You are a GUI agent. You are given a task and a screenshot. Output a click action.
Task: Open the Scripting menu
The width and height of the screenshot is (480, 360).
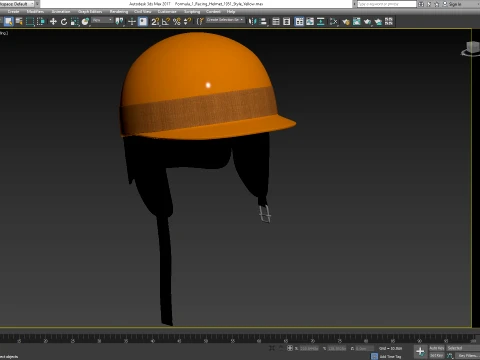point(192,12)
